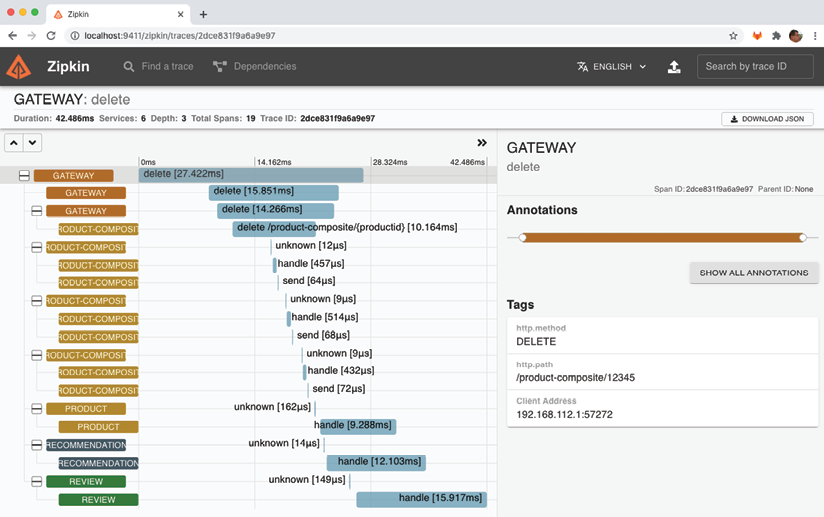Select delete /product-composite/{productid} span
The image size is (824, 517).
click(x=274, y=229)
